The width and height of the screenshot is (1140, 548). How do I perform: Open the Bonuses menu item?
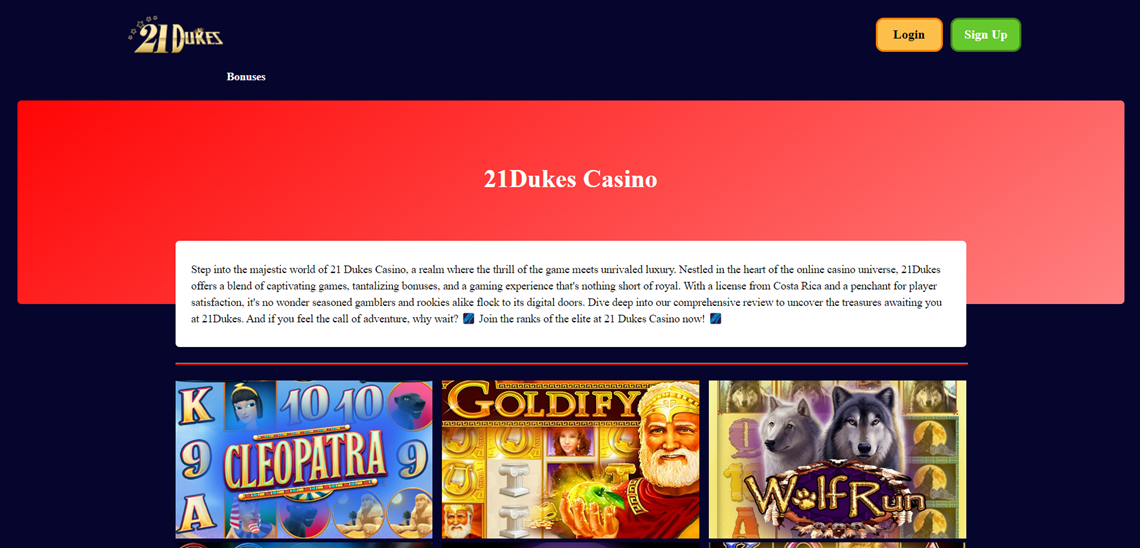tap(246, 76)
